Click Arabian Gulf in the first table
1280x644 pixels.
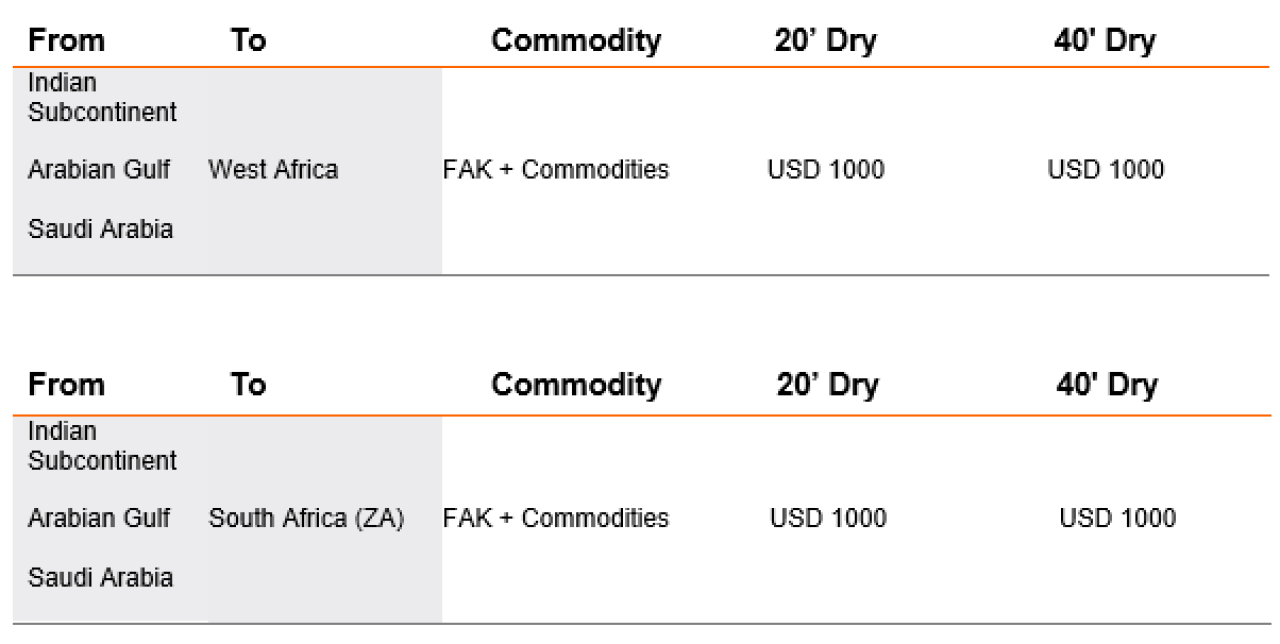click(99, 170)
